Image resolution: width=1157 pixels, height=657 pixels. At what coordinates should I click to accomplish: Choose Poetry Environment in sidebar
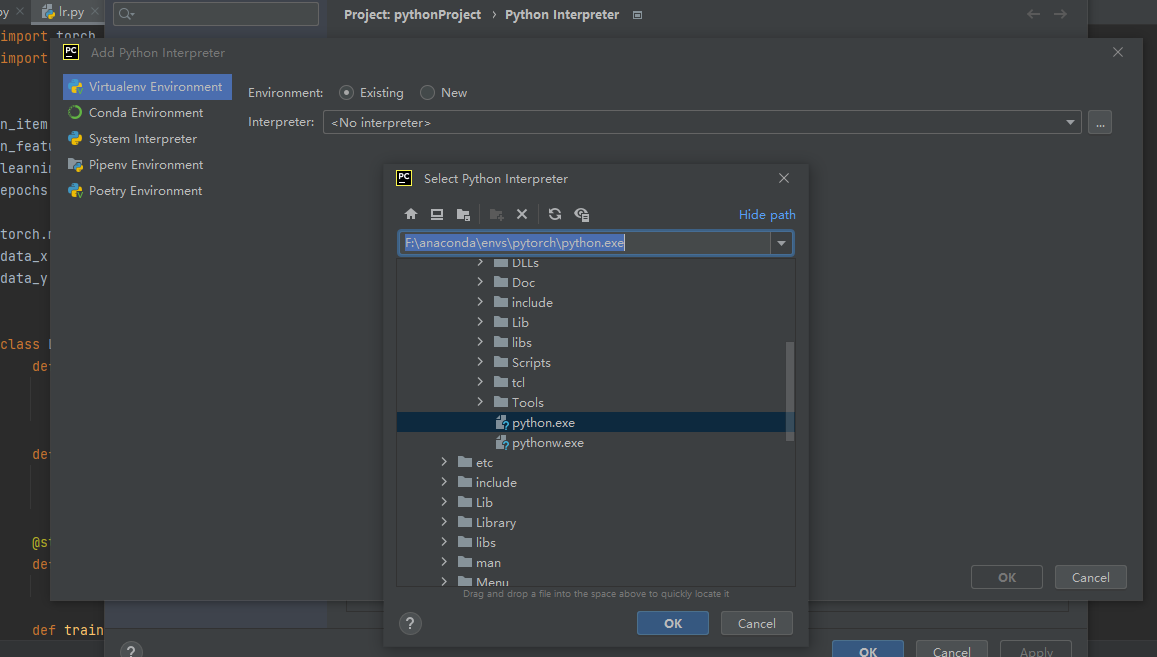147,190
